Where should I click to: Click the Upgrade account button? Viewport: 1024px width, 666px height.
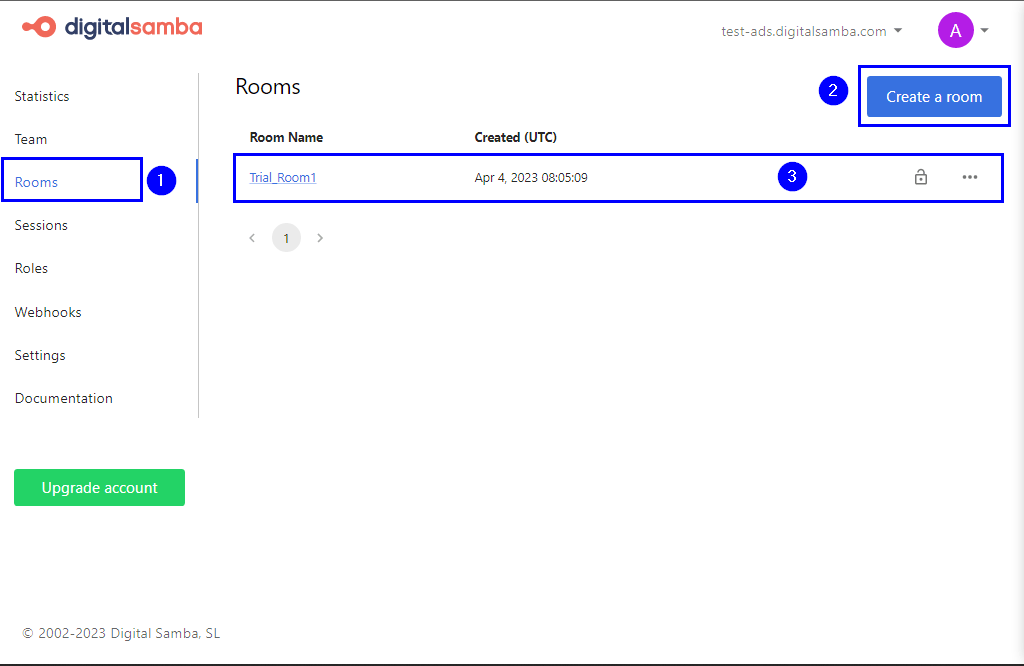coord(99,487)
